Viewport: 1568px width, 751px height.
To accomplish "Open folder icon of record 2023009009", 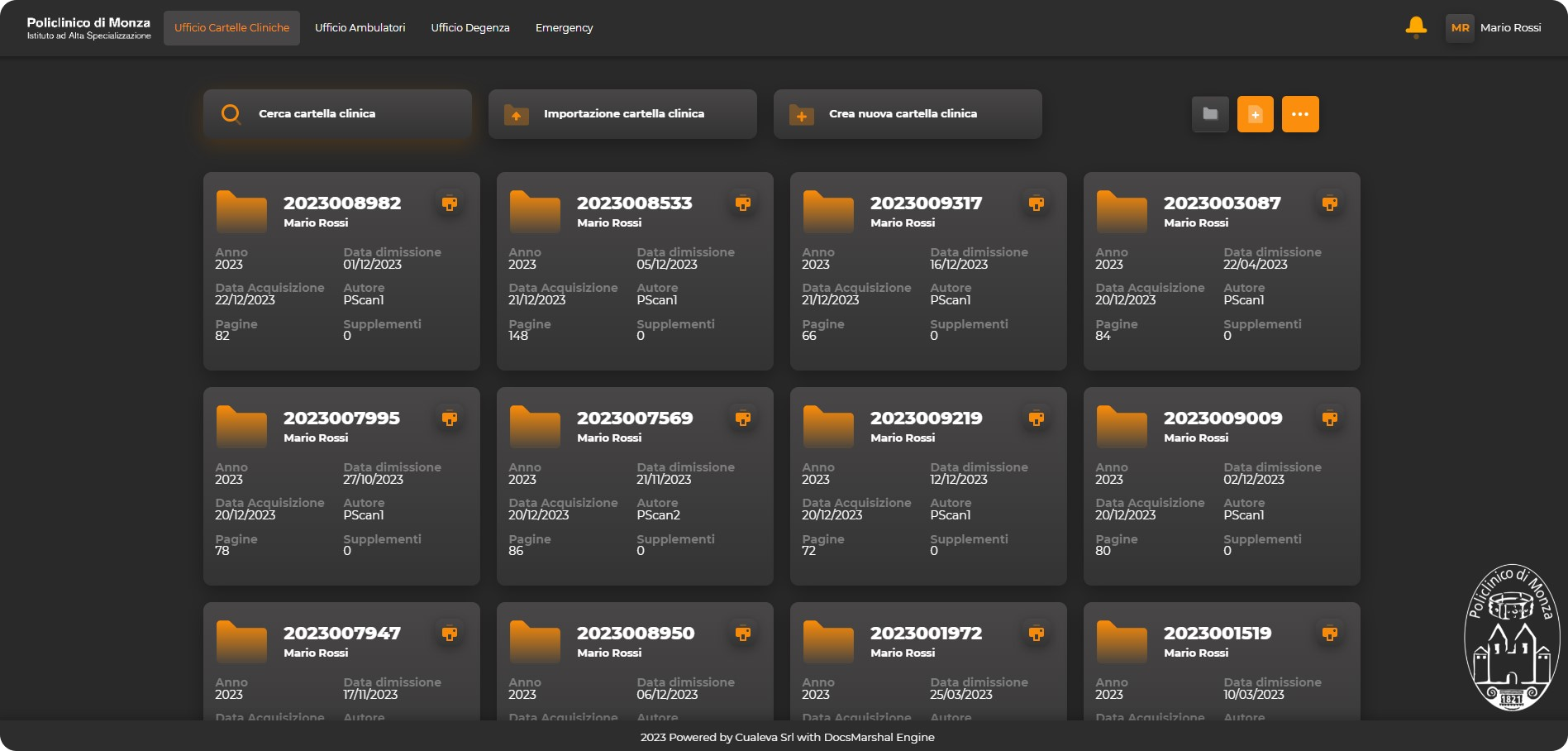I will point(1122,426).
